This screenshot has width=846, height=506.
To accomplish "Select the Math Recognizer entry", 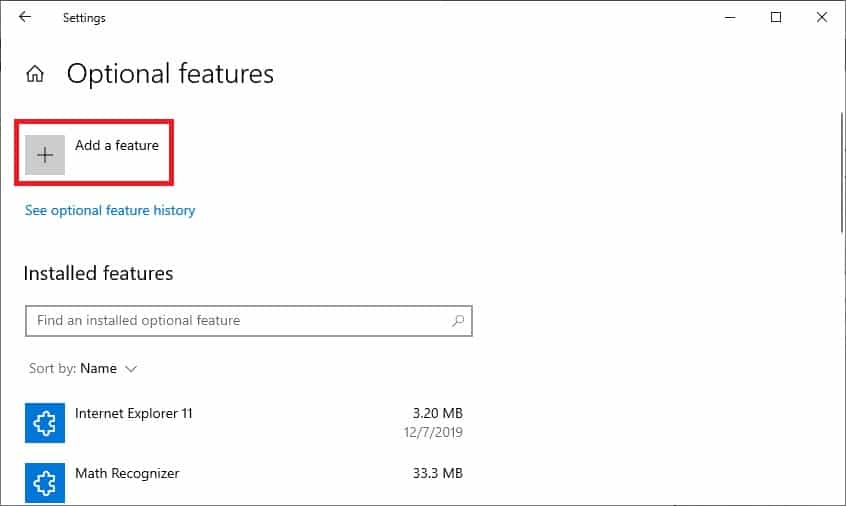I will click(x=244, y=483).
